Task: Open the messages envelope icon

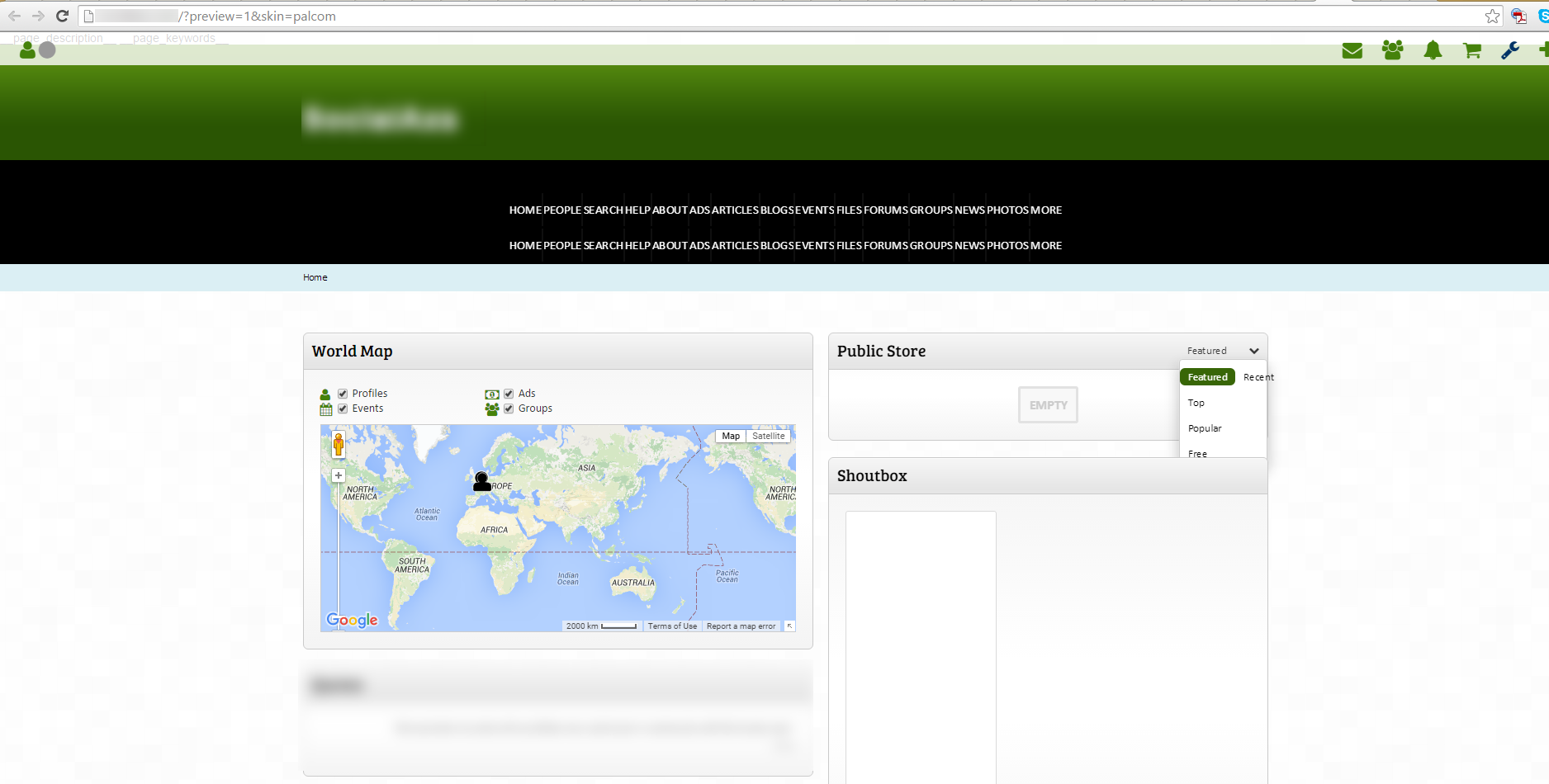Action: [x=1352, y=51]
